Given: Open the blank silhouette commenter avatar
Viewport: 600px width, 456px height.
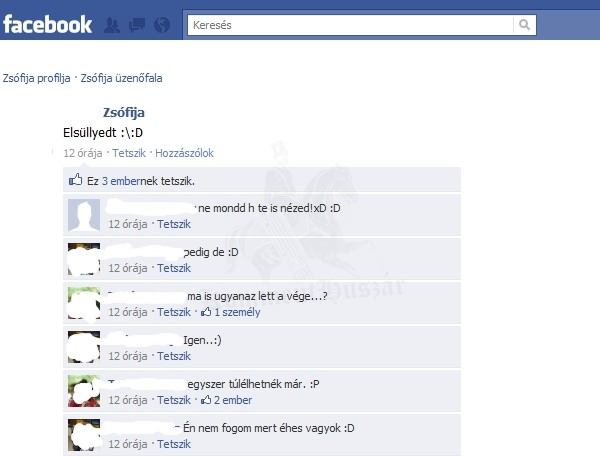Looking at the screenshot, I should click(84, 215).
